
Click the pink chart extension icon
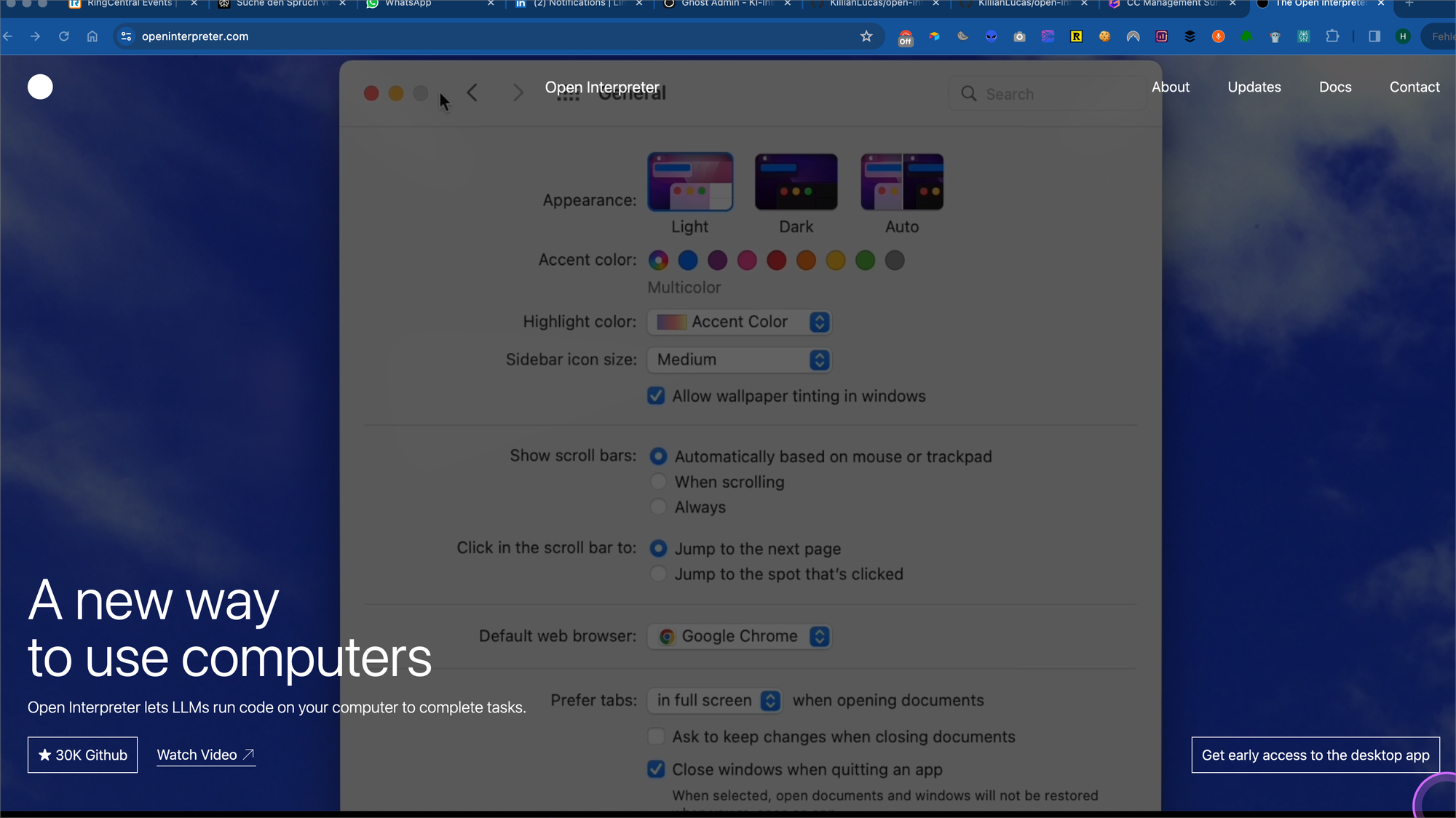tap(1162, 36)
